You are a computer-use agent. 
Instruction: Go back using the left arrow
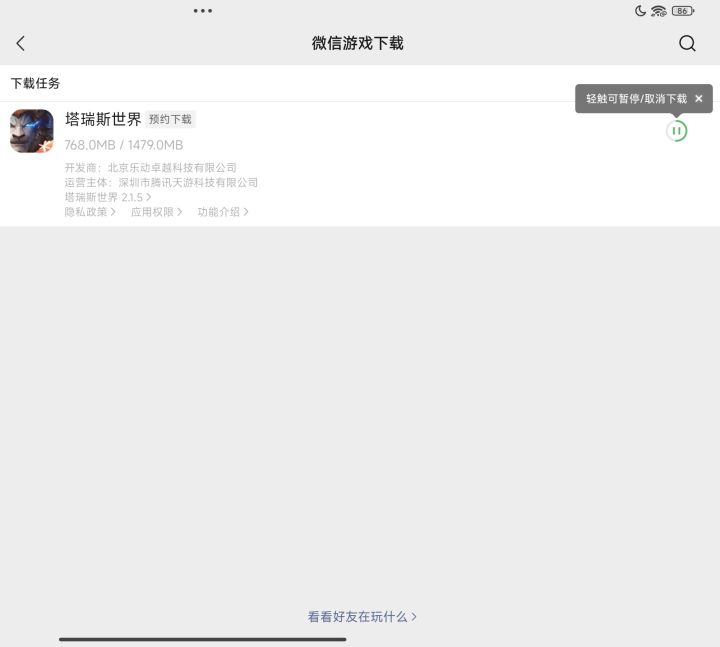point(20,44)
